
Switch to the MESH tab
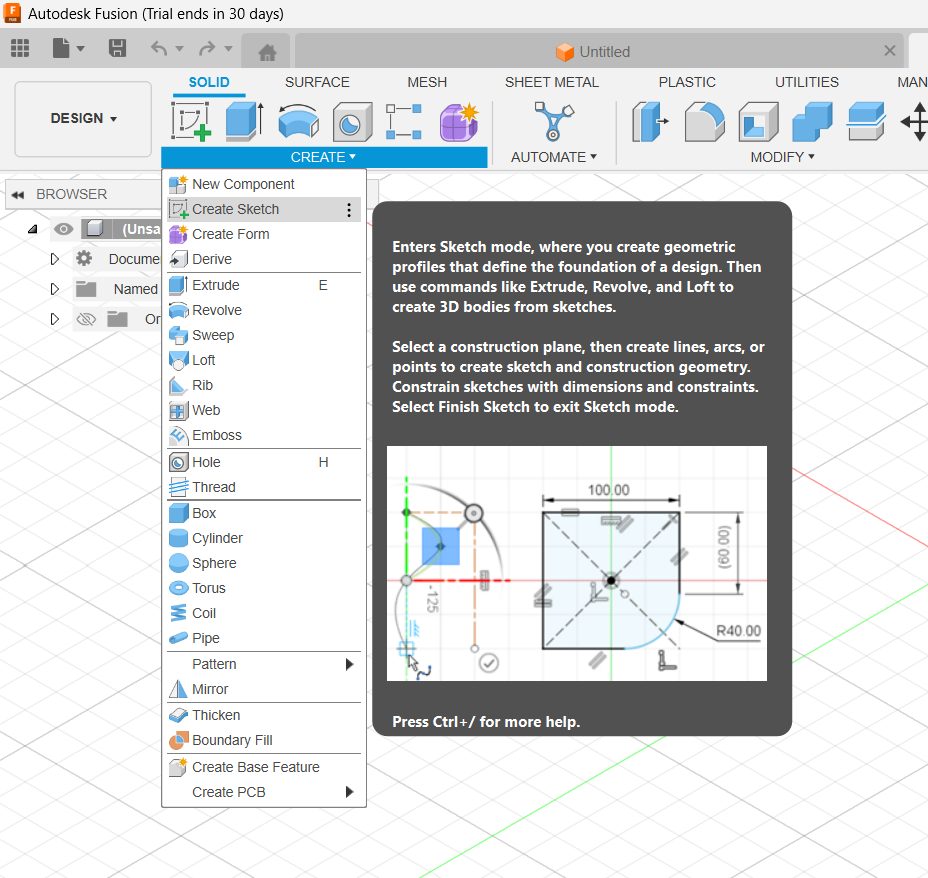pyautogui.click(x=427, y=82)
